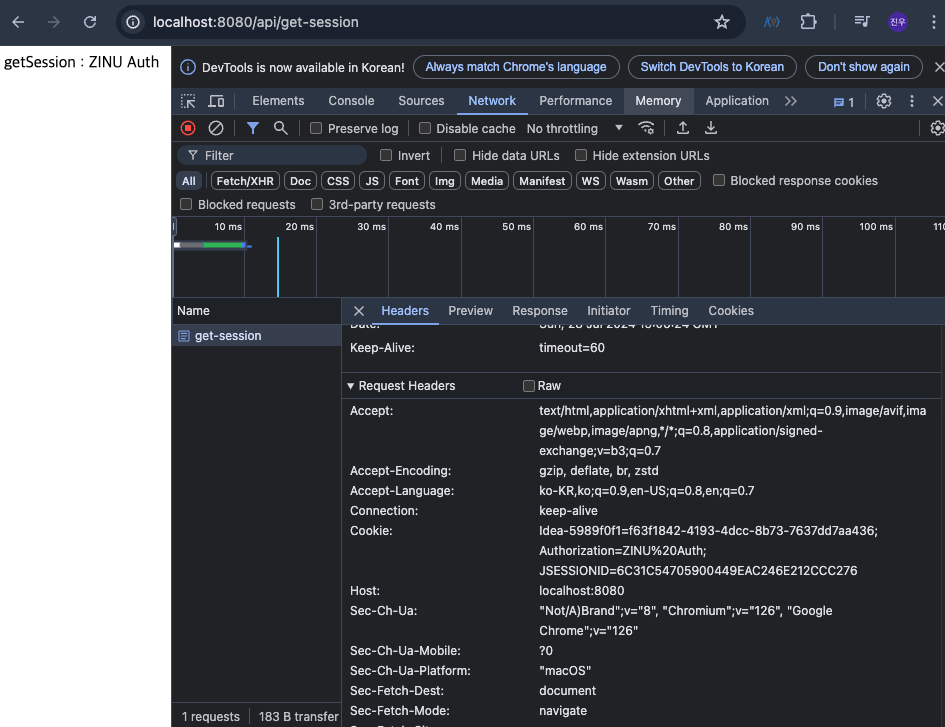Open network search with magnifier icon
The width and height of the screenshot is (945, 727).
point(280,128)
